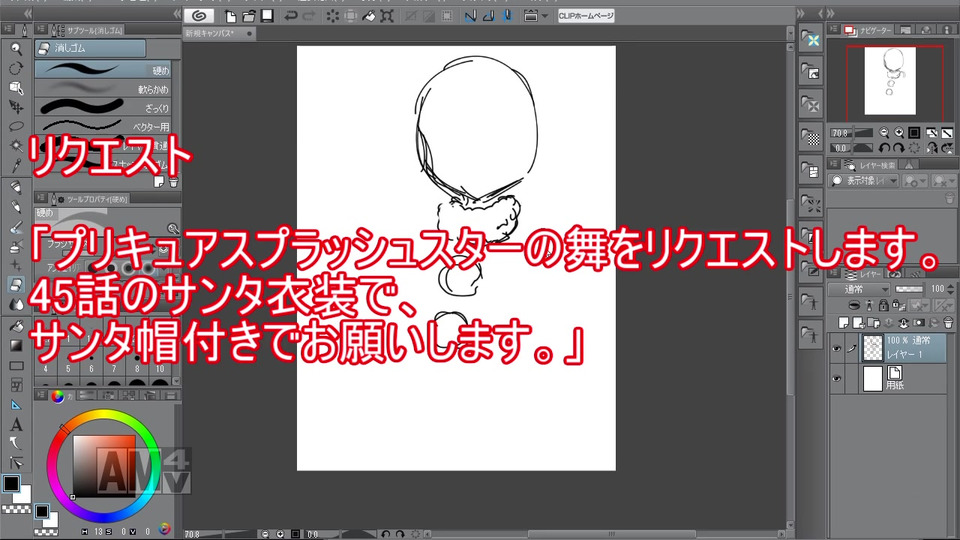Image resolution: width=960 pixels, height=540 pixels.
Task: Switch to the 新規キャンバス canvas tab
Action: point(212,33)
